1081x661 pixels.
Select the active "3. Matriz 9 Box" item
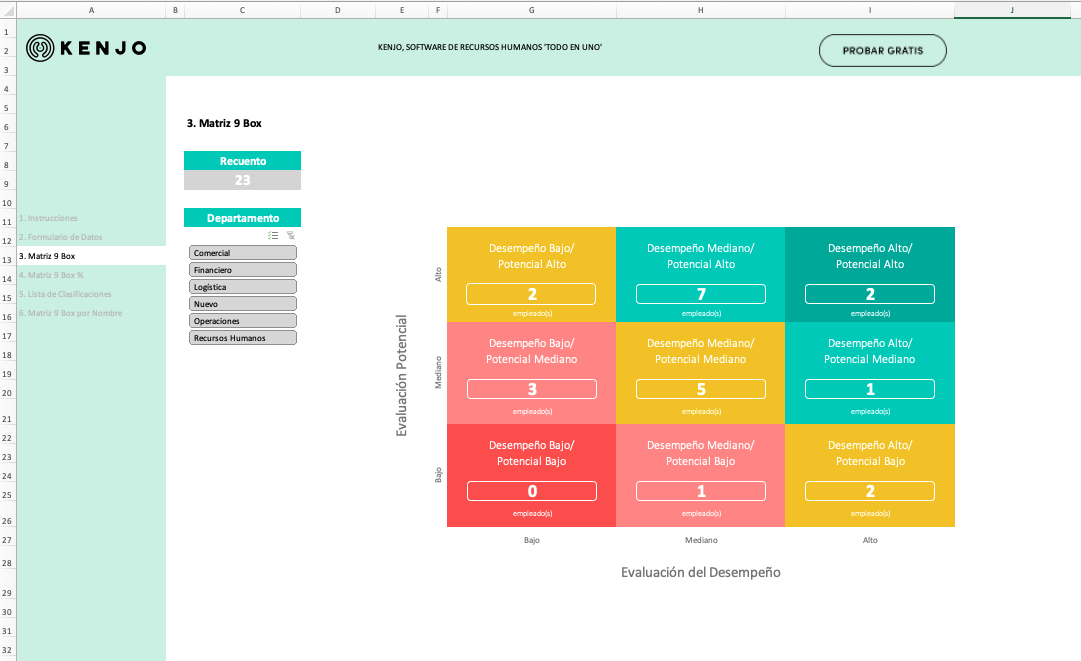click(48, 255)
